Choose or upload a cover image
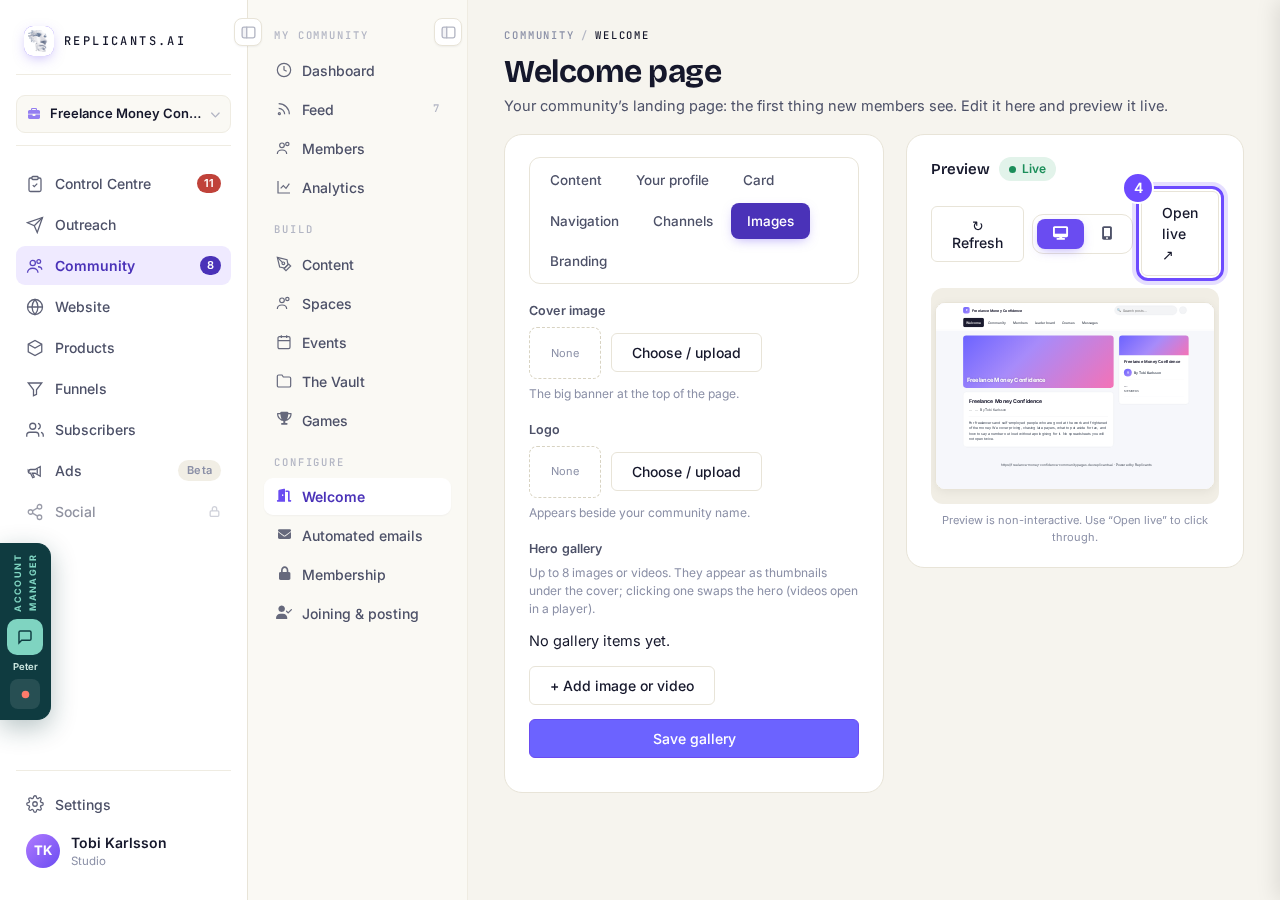The image size is (1280, 900). [686, 353]
